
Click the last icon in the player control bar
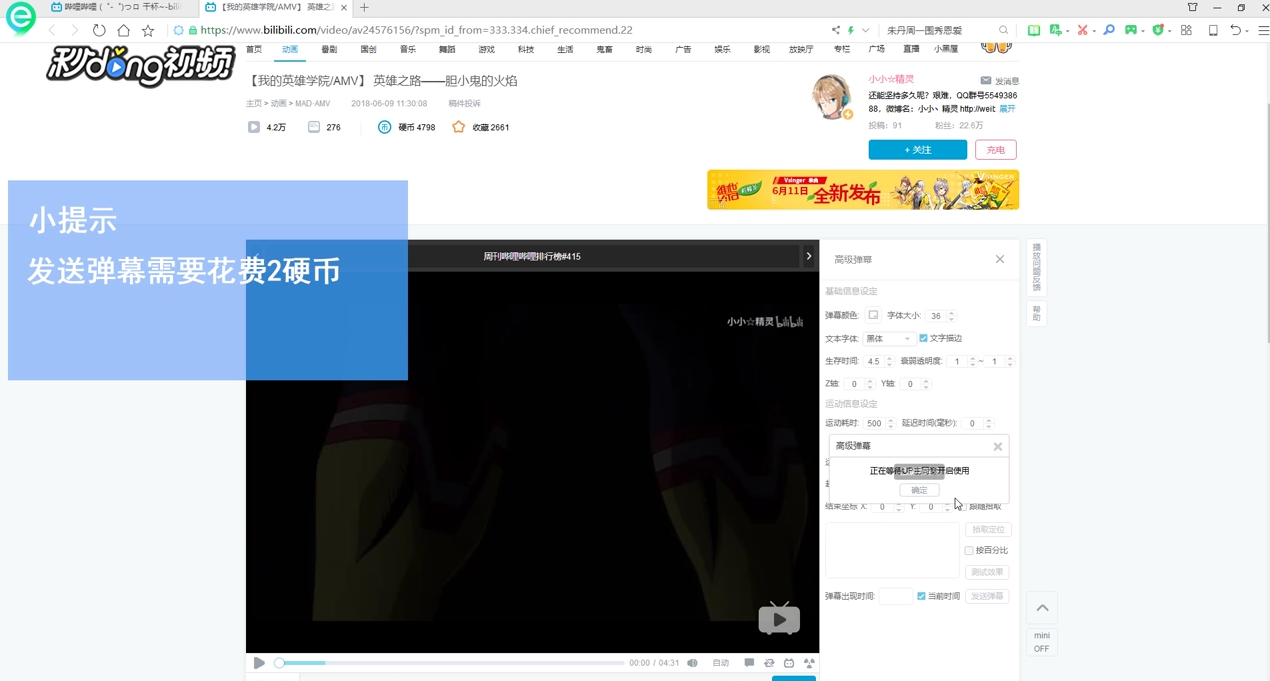[809, 663]
